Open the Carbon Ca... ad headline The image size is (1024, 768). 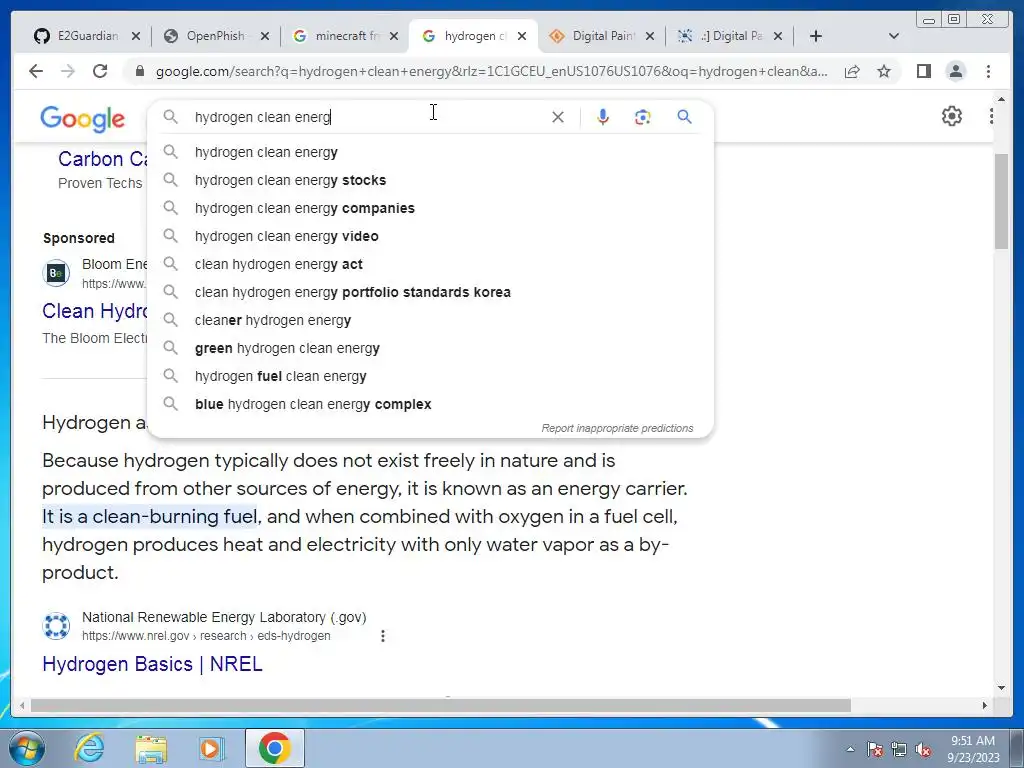point(103,159)
